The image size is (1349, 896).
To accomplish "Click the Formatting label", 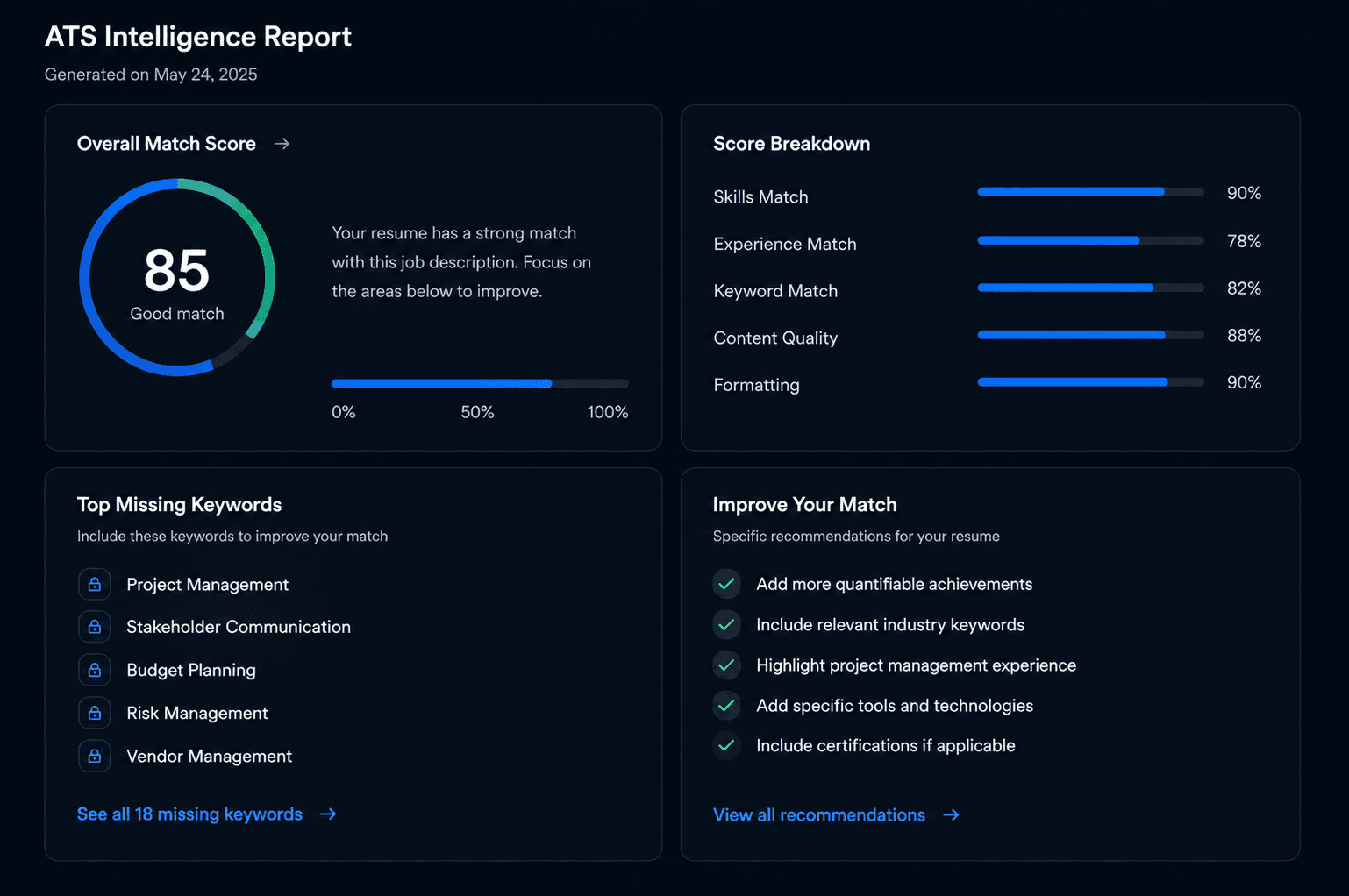I will coord(756,385).
